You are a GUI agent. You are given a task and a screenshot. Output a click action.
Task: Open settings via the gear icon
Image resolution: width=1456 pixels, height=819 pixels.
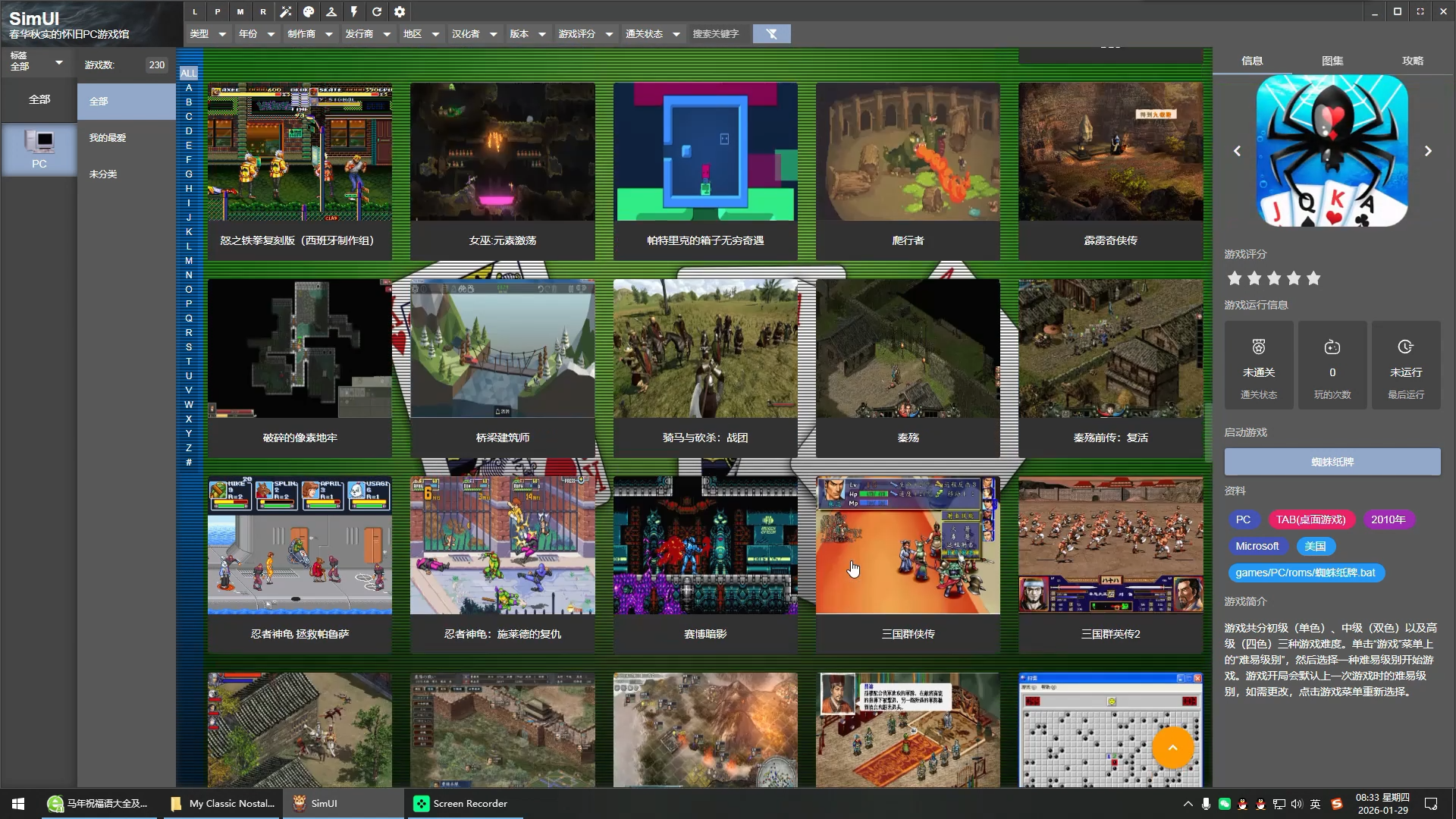(x=400, y=11)
